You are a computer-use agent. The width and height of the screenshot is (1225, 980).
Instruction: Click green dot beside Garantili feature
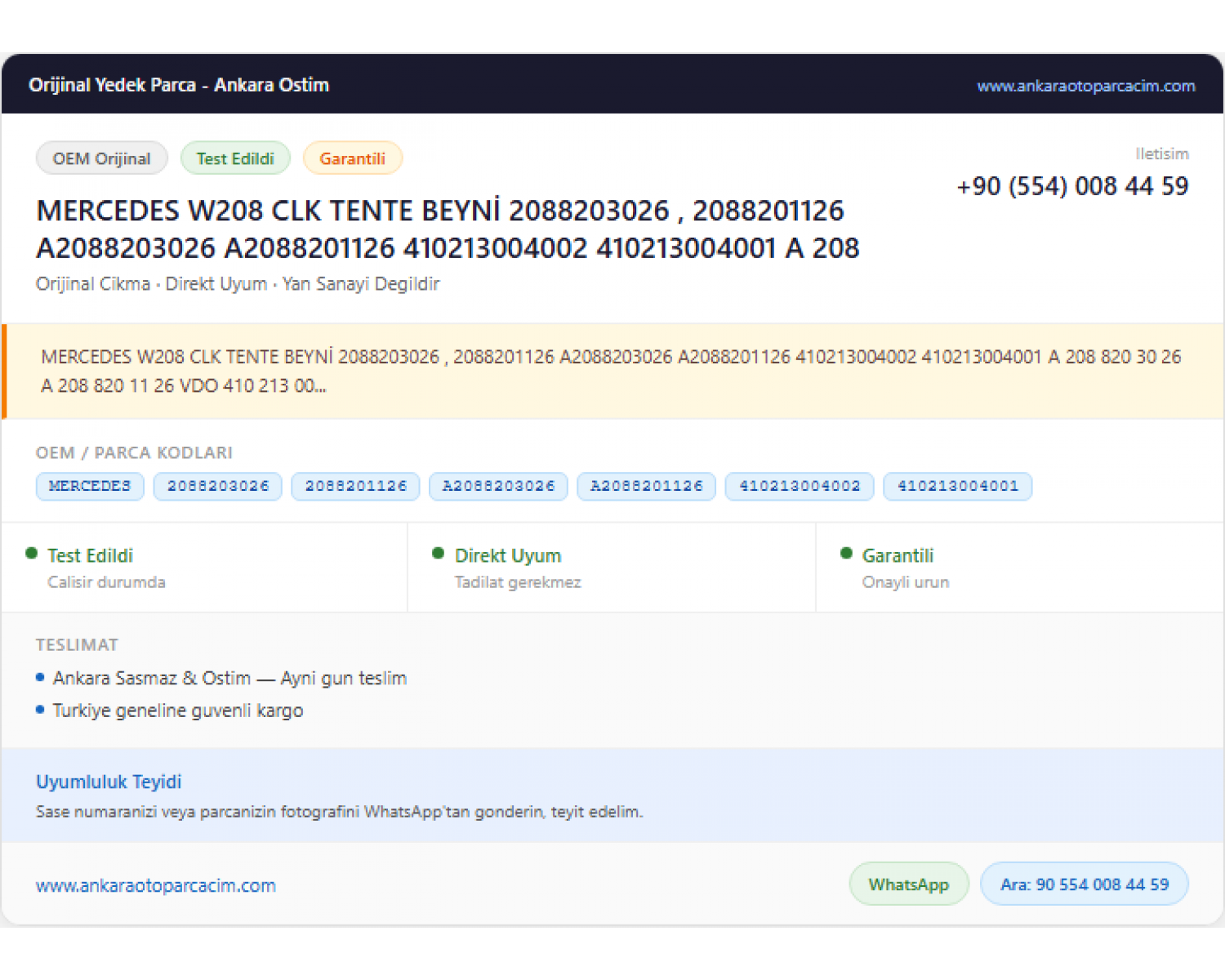[847, 554]
